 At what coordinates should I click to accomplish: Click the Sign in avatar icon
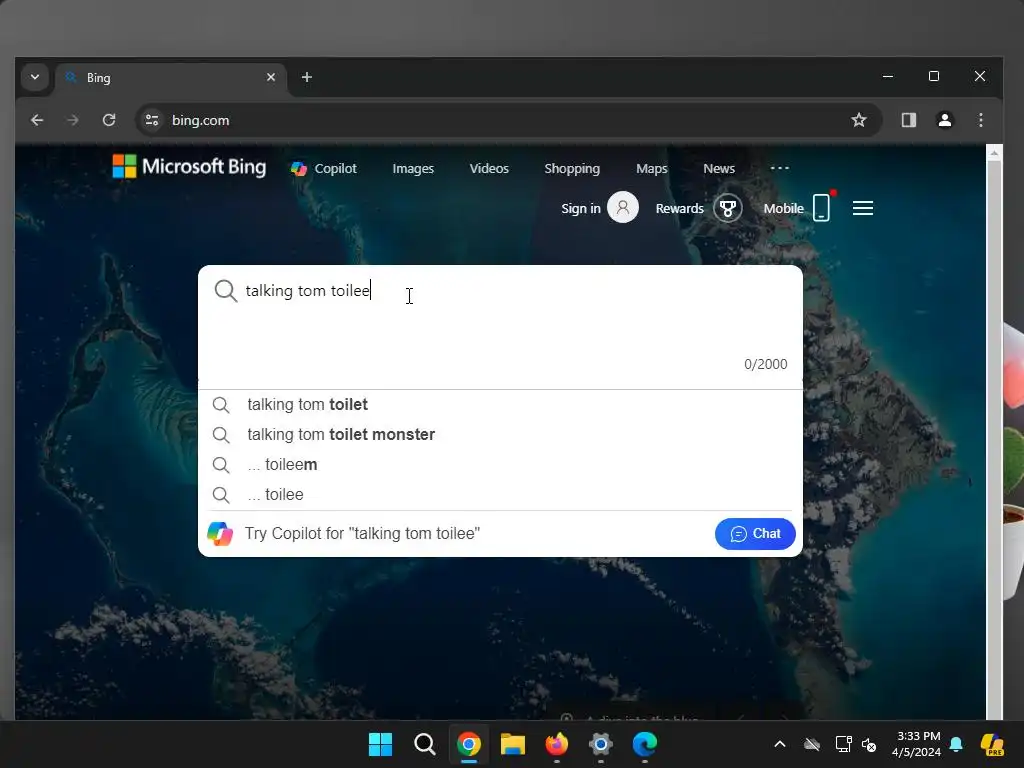click(623, 208)
